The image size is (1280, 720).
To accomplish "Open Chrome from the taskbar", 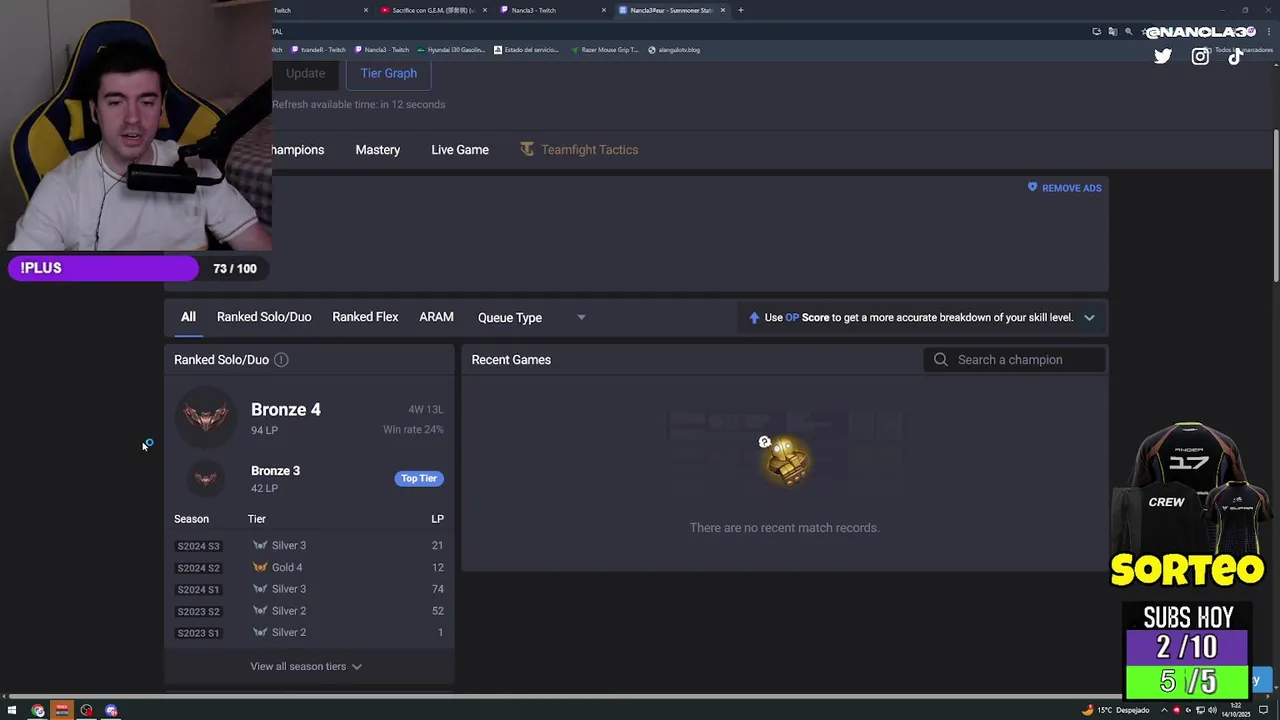I will [38, 710].
